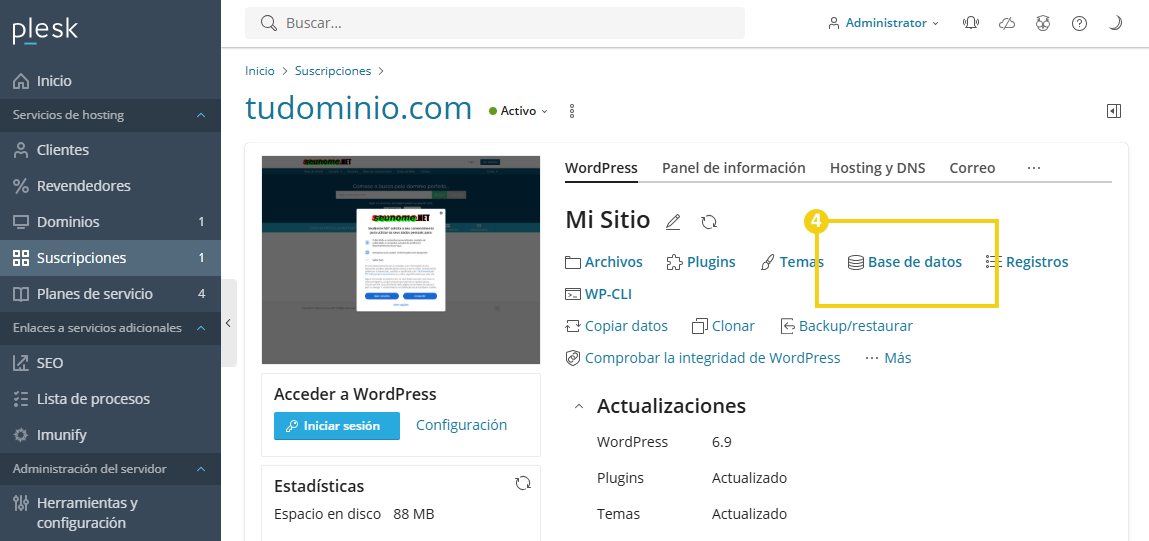Open Lista de procesos in the sidebar
Image resolution: width=1149 pixels, height=541 pixels.
(110, 399)
